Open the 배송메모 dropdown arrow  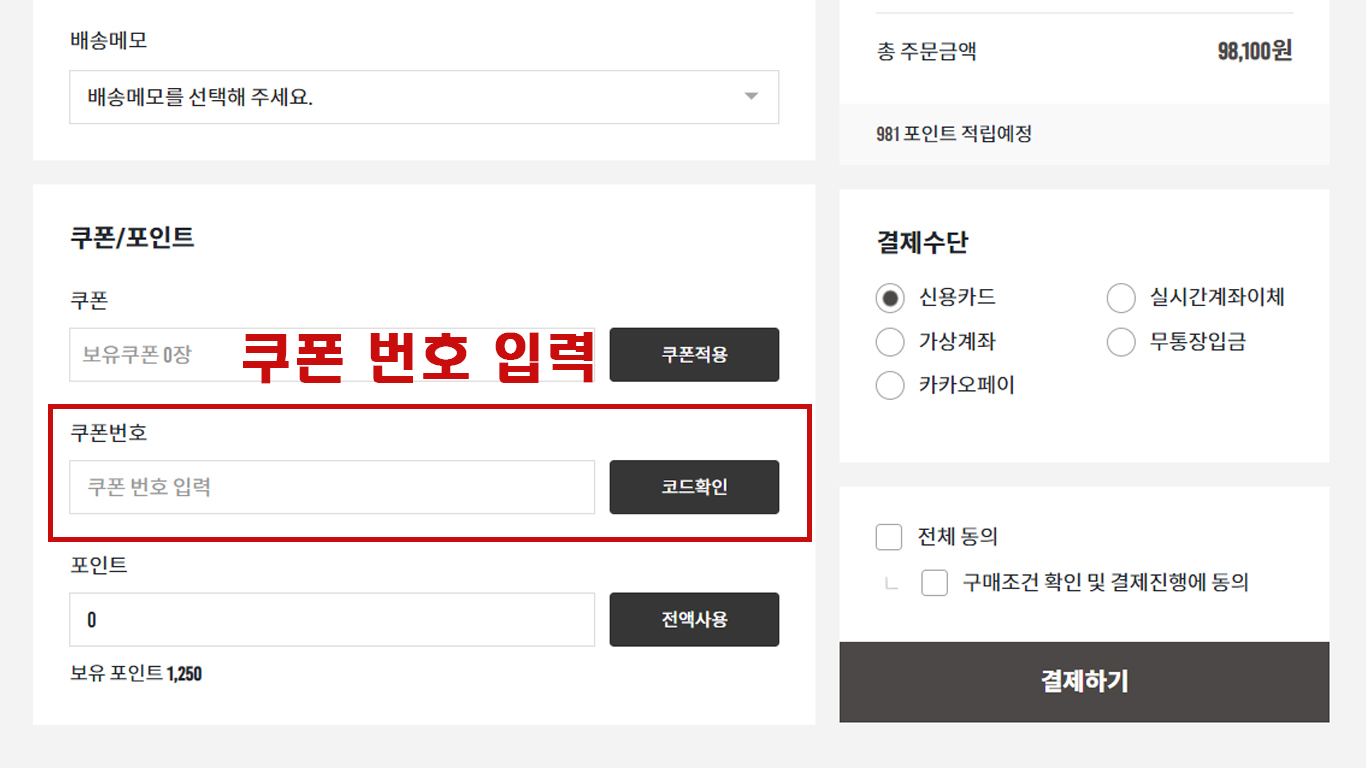[x=751, y=97]
